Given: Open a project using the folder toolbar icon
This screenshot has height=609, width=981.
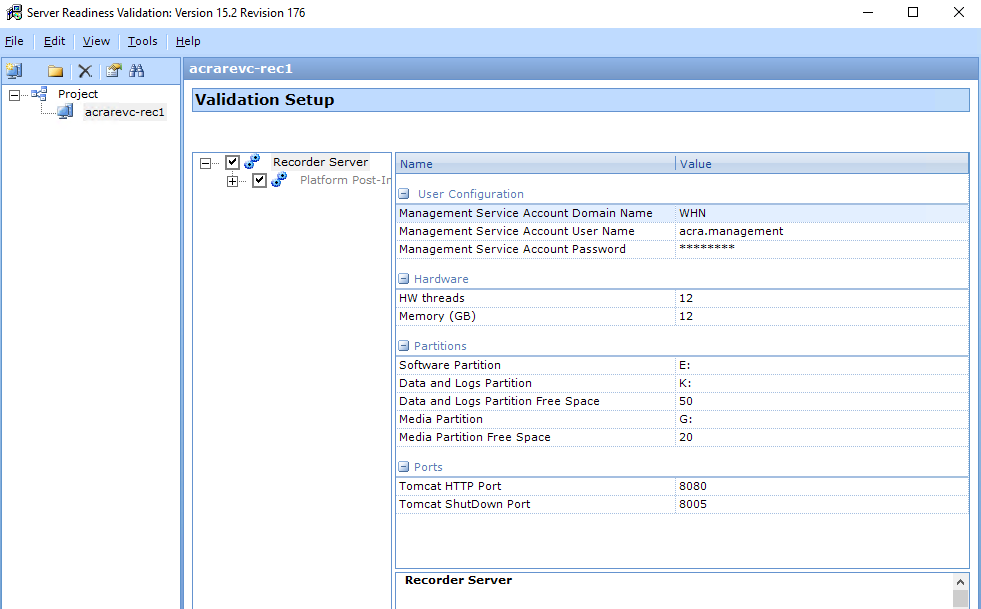Looking at the screenshot, I should pos(55,70).
